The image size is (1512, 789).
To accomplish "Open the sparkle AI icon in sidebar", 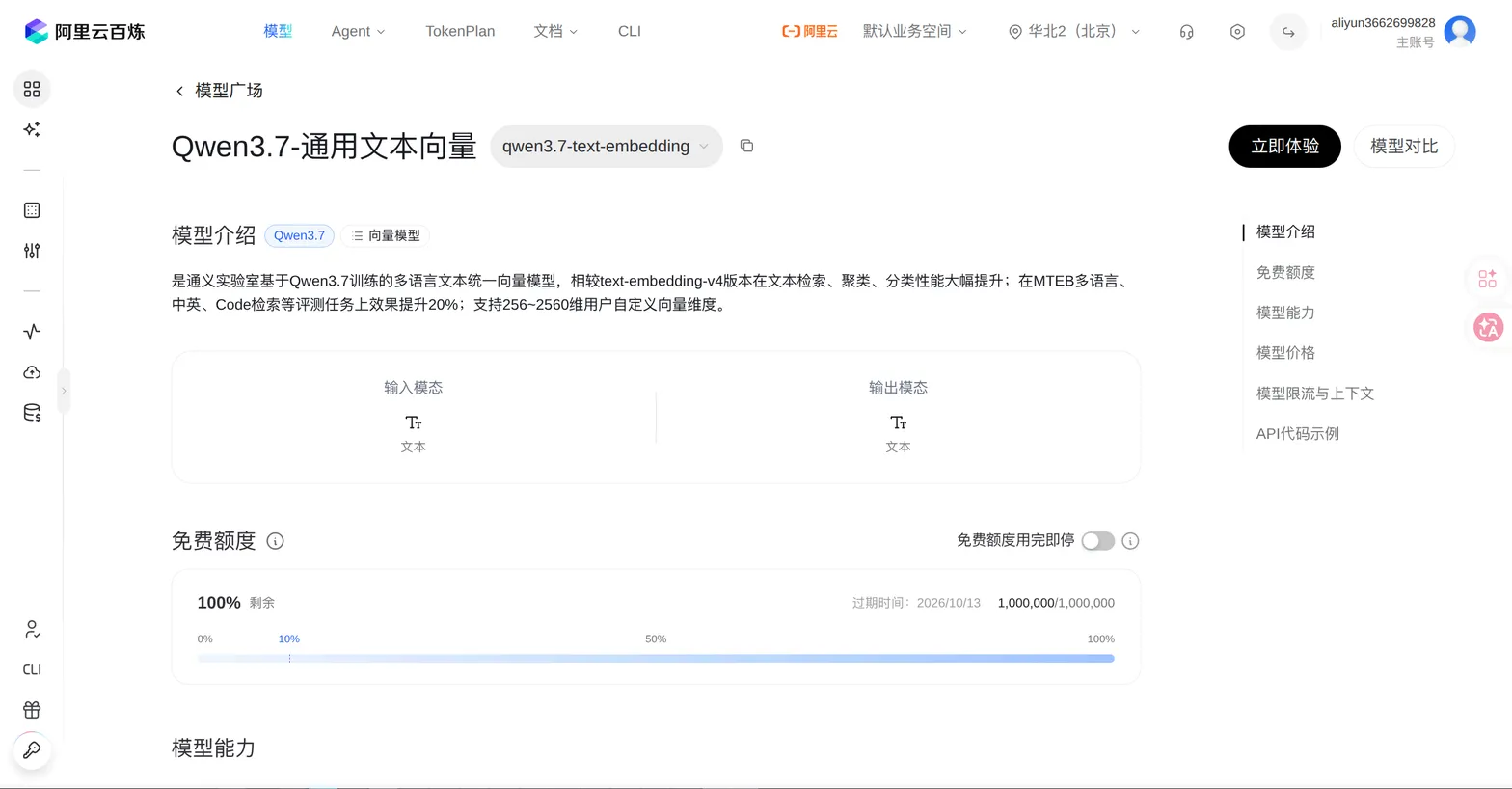I will click(32, 129).
